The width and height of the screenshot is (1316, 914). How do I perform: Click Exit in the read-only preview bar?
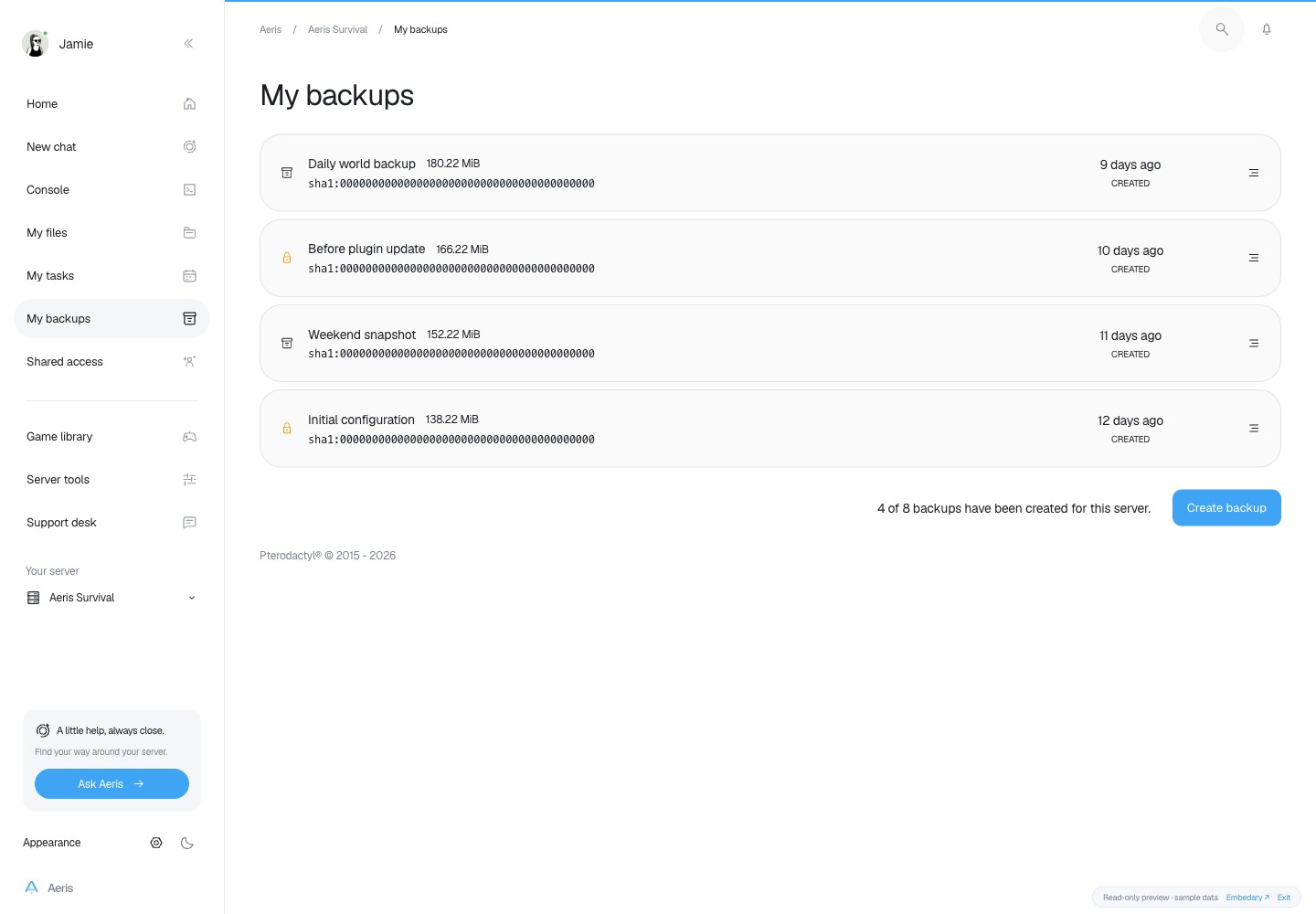[x=1284, y=898]
